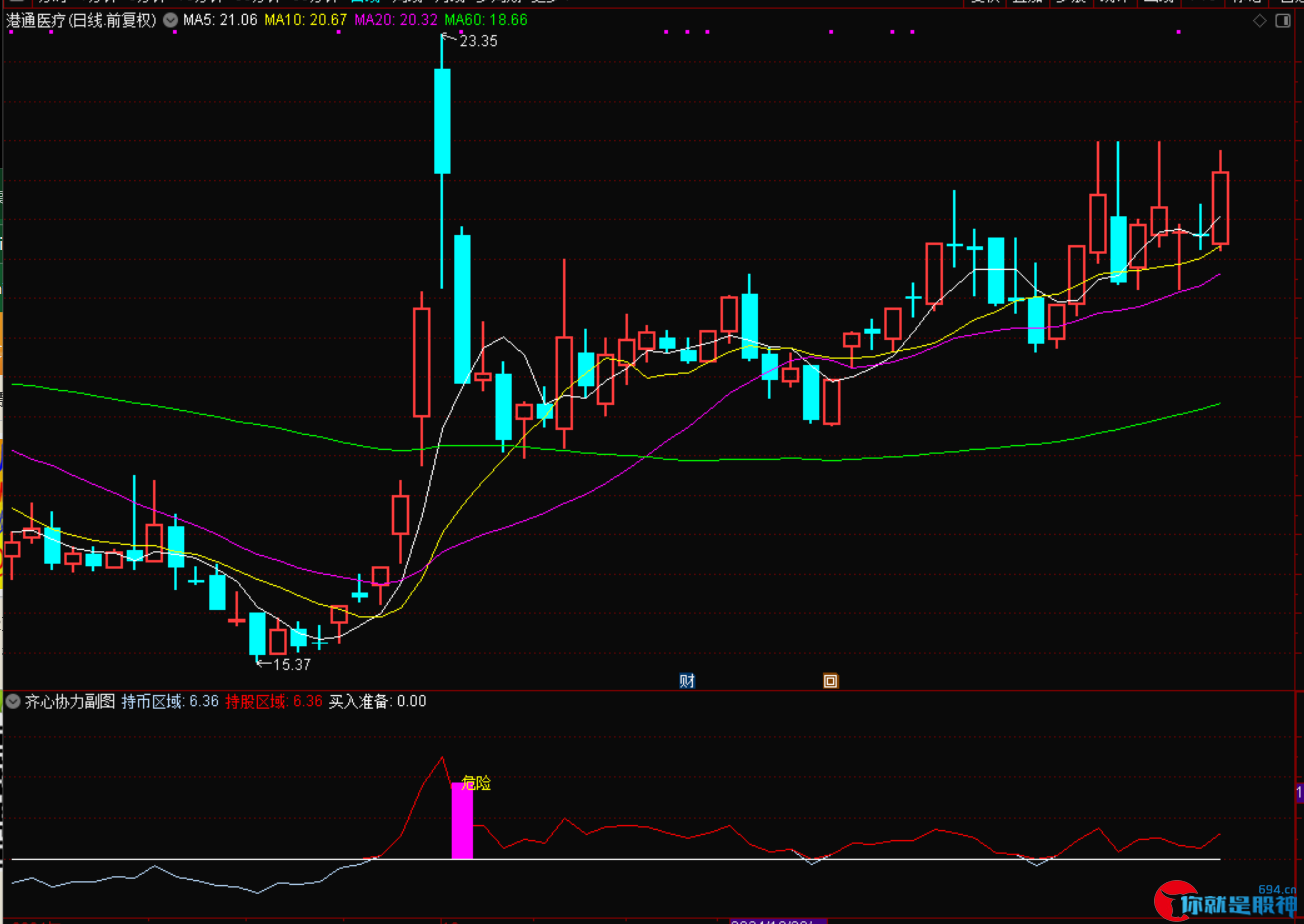The width and height of the screenshot is (1304, 924).
Task: Click the 回 marker icon below the chart
Action: pyautogui.click(x=830, y=681)
